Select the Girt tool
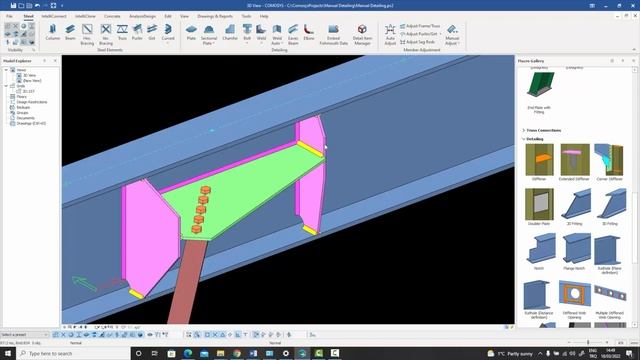640x360 pixels. (152, 32)
